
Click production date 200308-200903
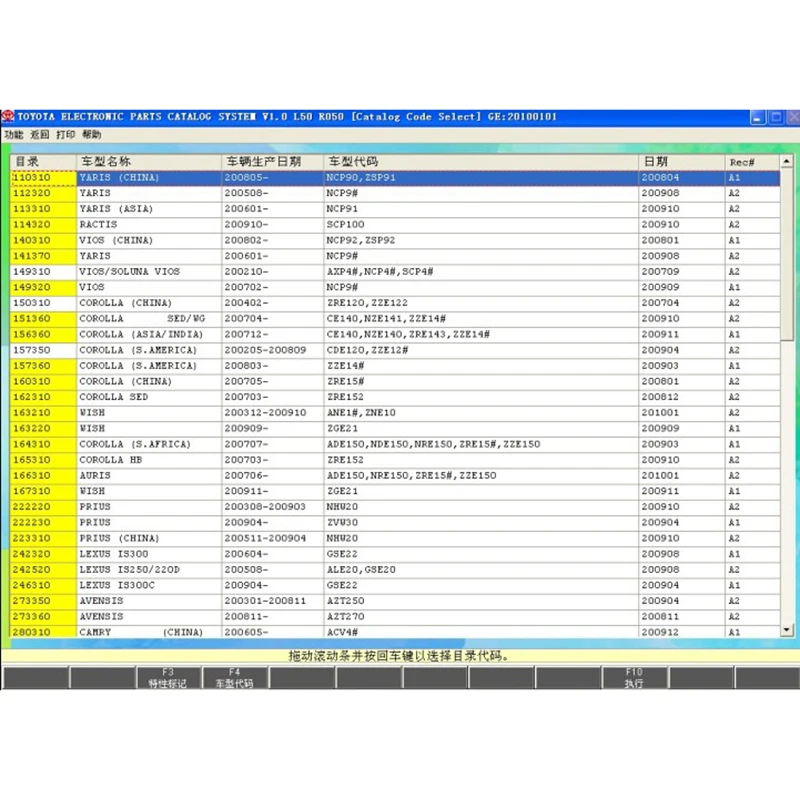pos(265,507)
